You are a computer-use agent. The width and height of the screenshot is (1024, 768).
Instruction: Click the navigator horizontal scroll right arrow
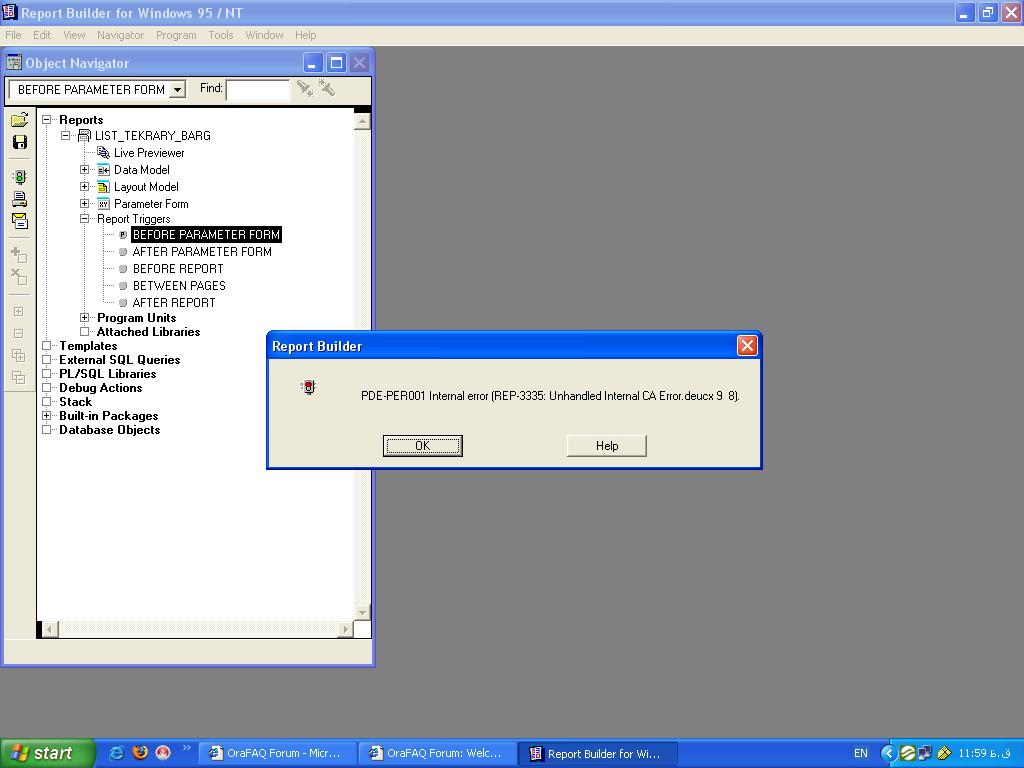click(345, 630)
